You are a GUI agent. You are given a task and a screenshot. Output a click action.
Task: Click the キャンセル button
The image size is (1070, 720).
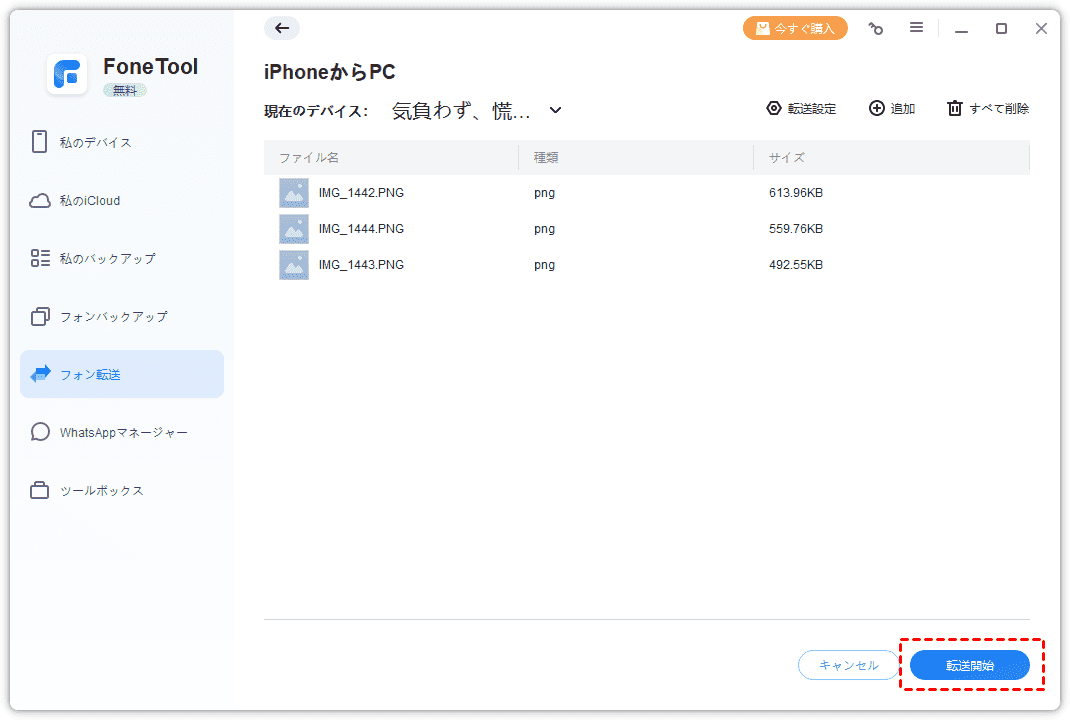848,665
